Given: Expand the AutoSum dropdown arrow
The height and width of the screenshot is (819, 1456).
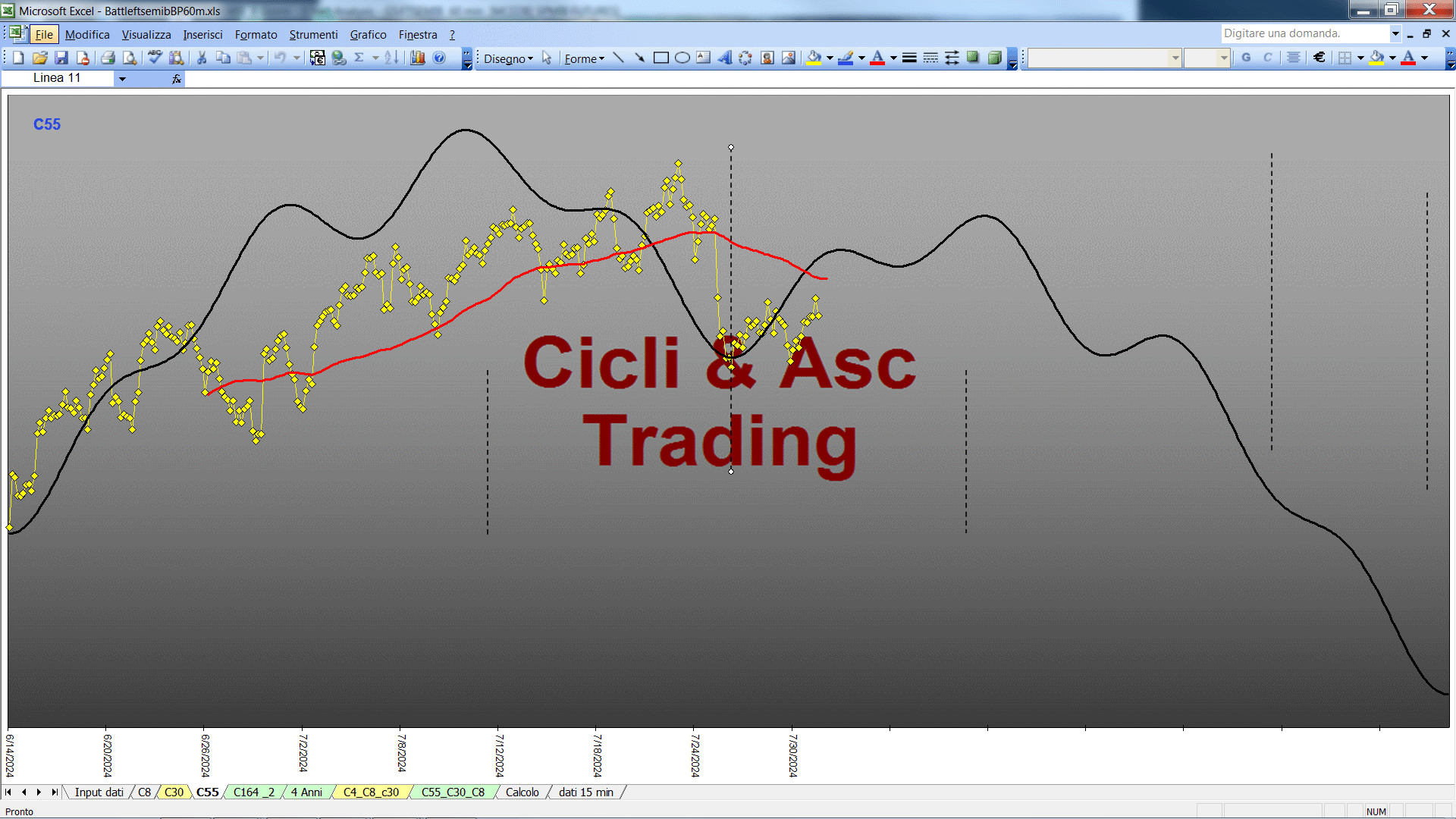Looking at the screenshot, I should coord(375,58).
